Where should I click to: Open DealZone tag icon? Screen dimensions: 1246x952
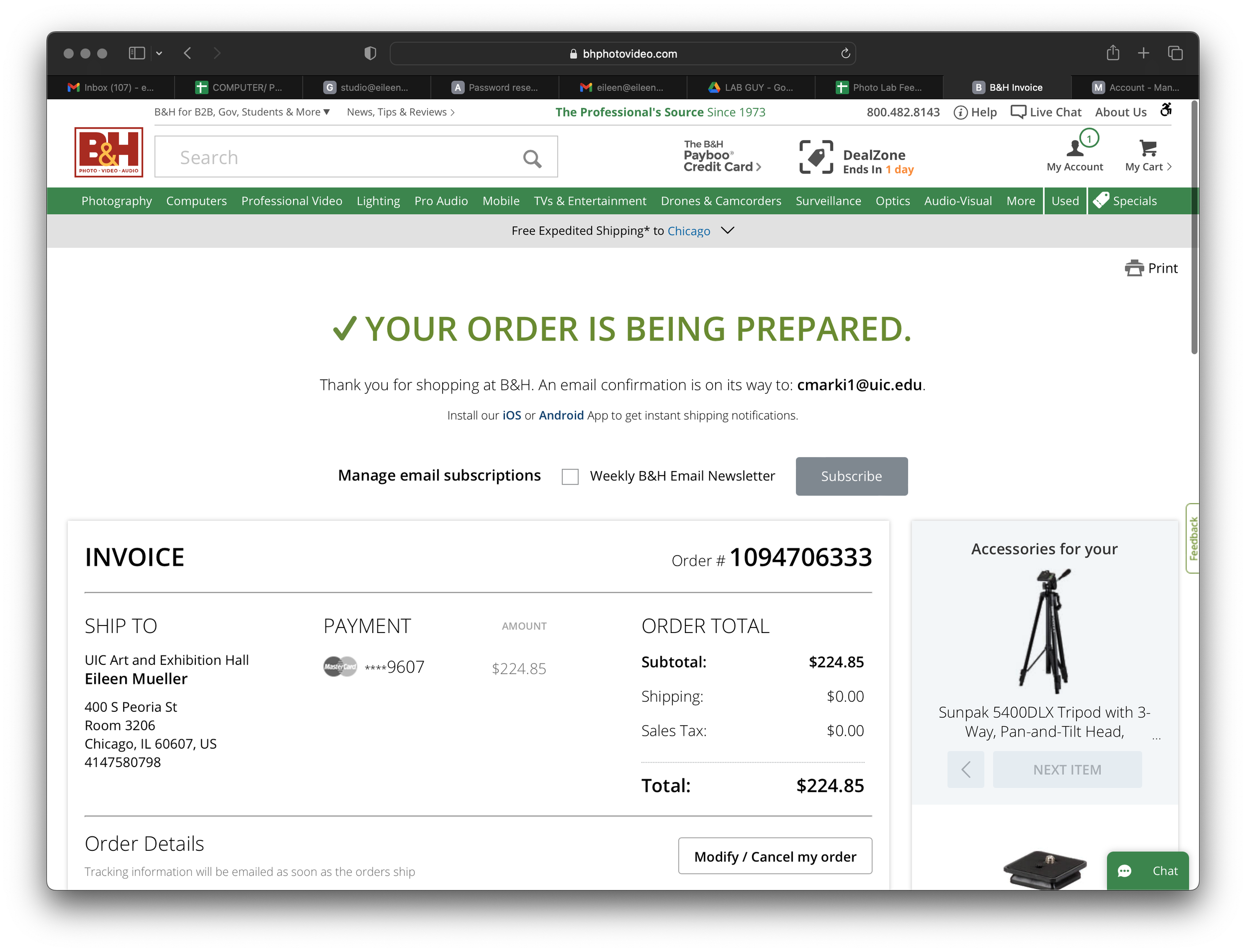coord(816,157)
